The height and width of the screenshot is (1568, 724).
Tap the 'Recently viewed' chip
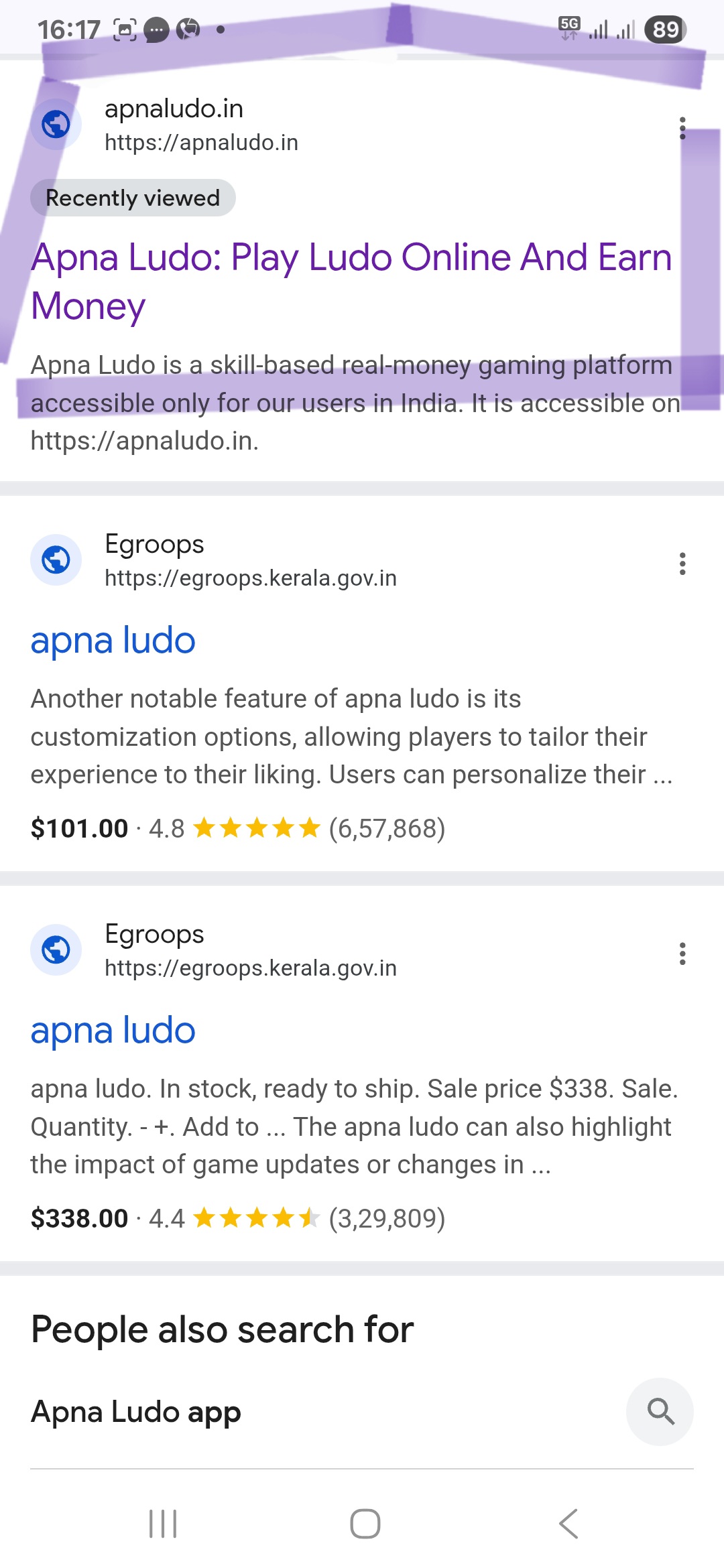133,198
